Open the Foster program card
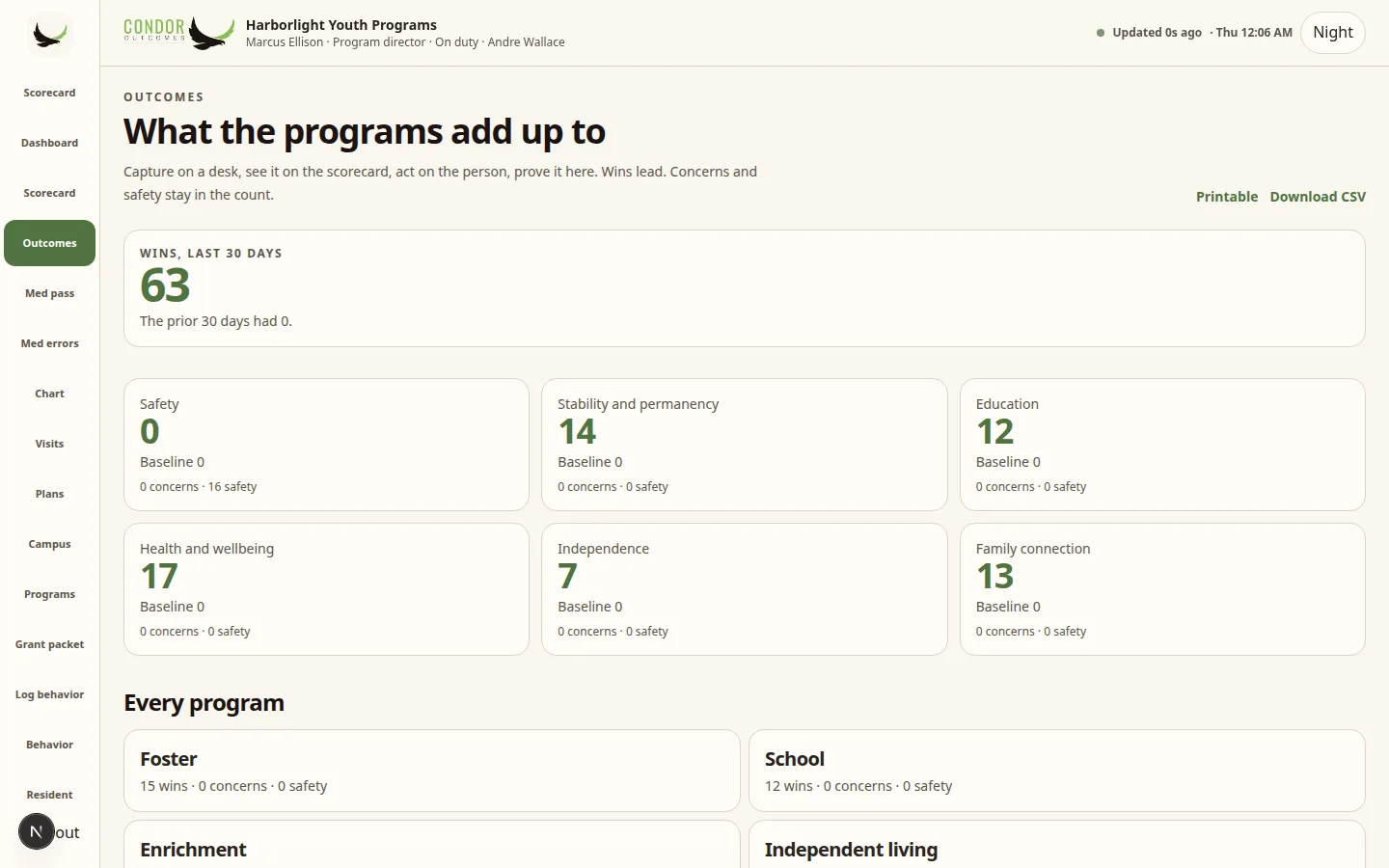Viewport: 1389px width, 868px height. tap(432, 771)
